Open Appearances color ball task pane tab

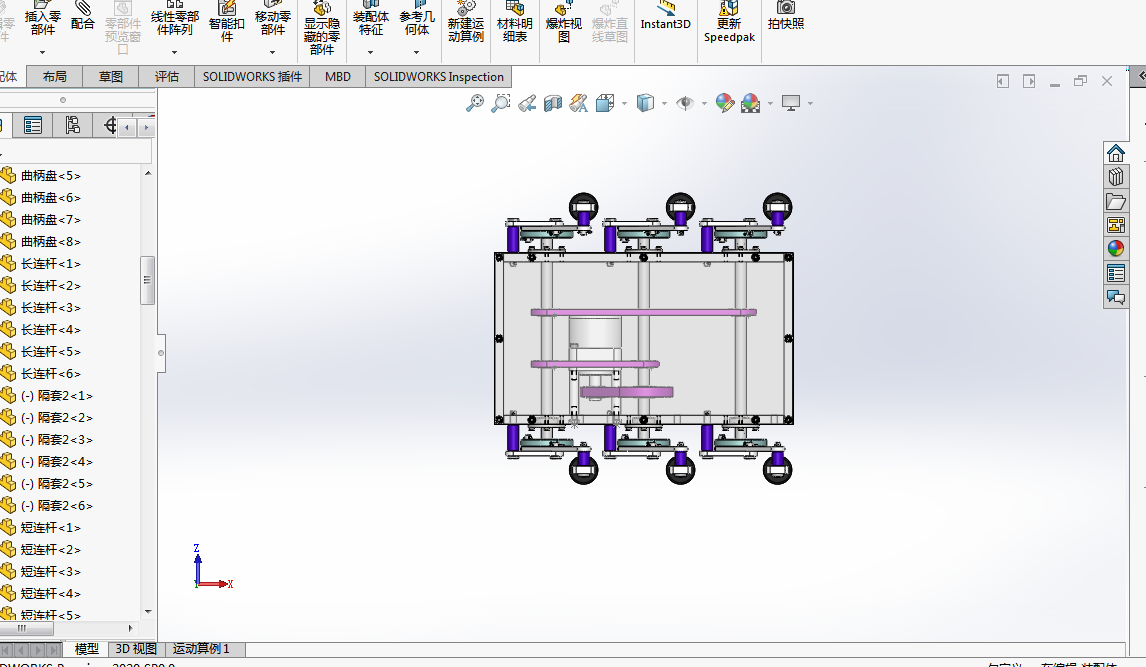pyautogui.click(x=1116, y=249)
